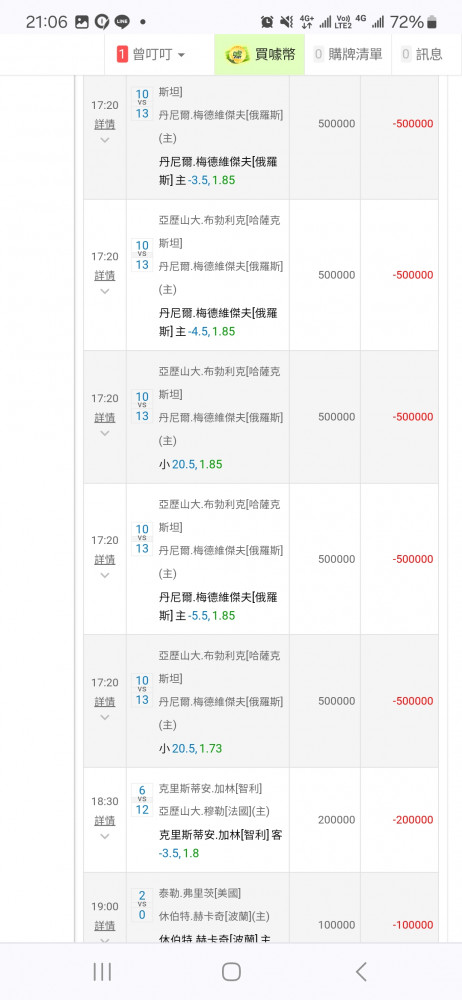
Task: Open 詳情 for the -4.5 handicap bet
Action: click(x=105, y=276)
